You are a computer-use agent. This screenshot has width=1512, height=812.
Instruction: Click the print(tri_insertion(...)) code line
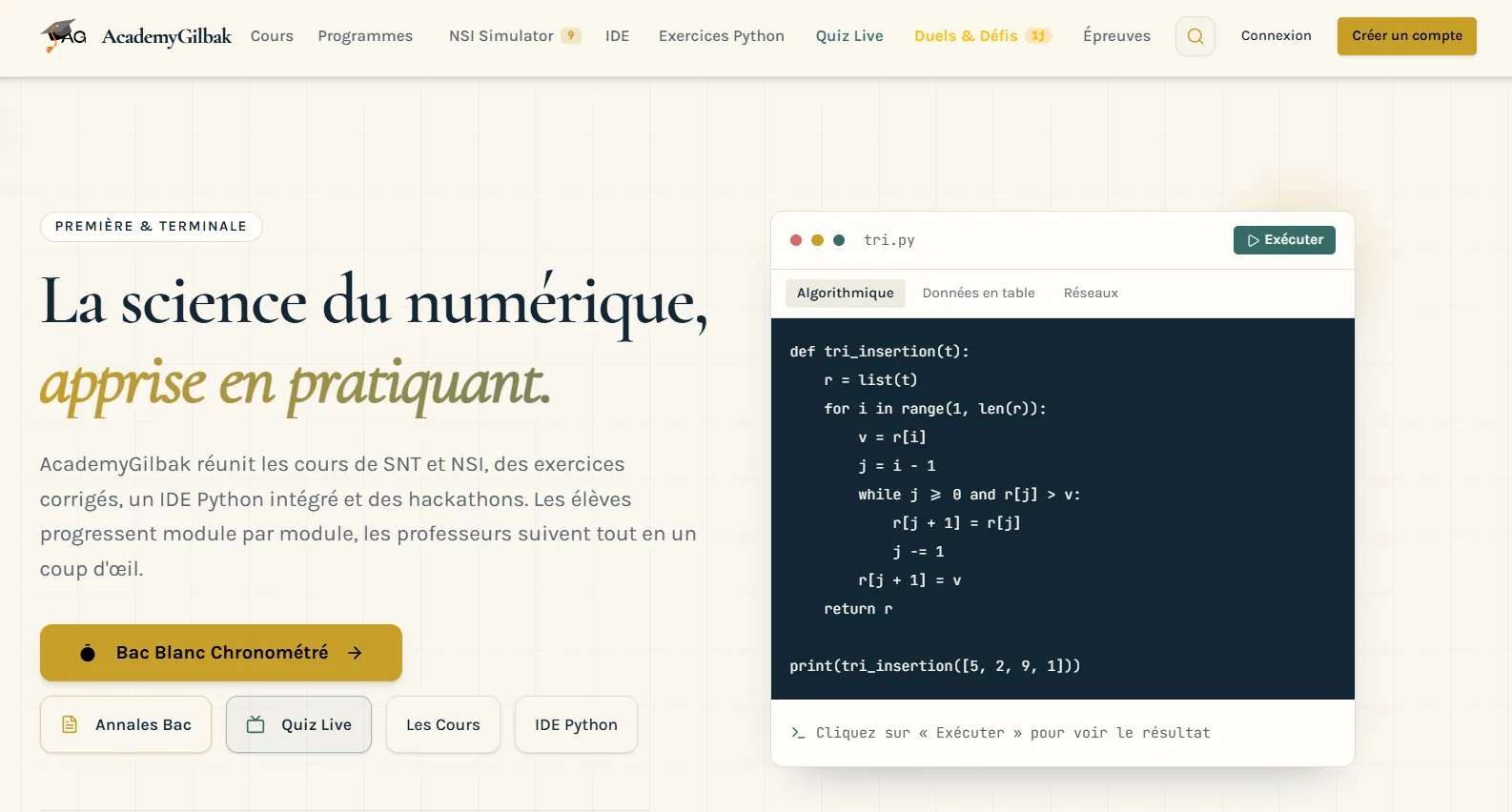(x=935, y=666)
